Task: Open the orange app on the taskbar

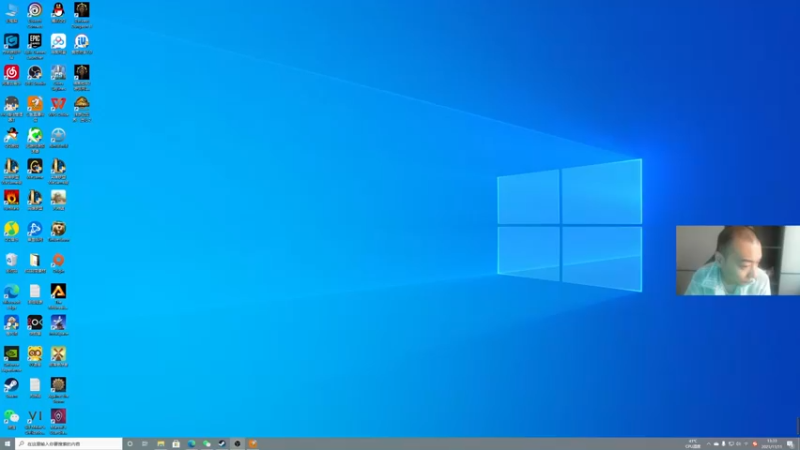Action: pos(253,444)
